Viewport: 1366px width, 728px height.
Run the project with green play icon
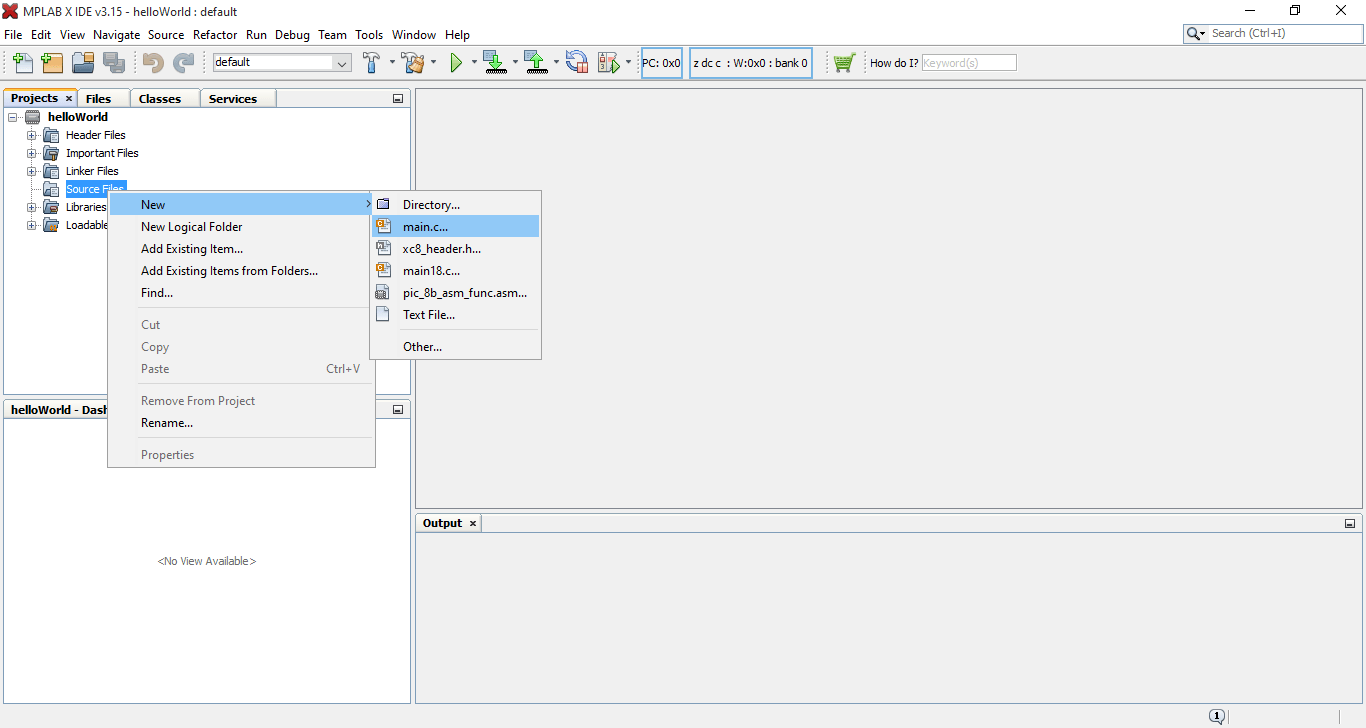[x=456, y=63]
